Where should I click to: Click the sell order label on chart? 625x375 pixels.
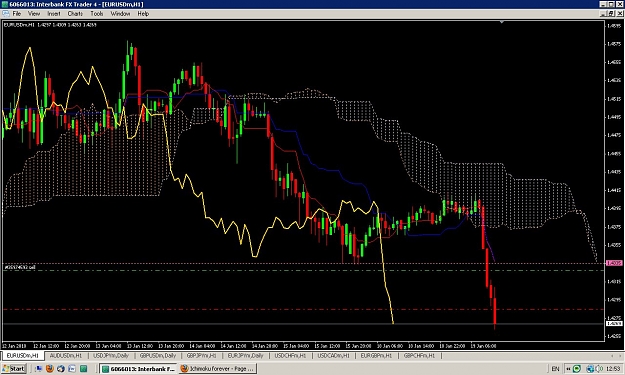20,267
